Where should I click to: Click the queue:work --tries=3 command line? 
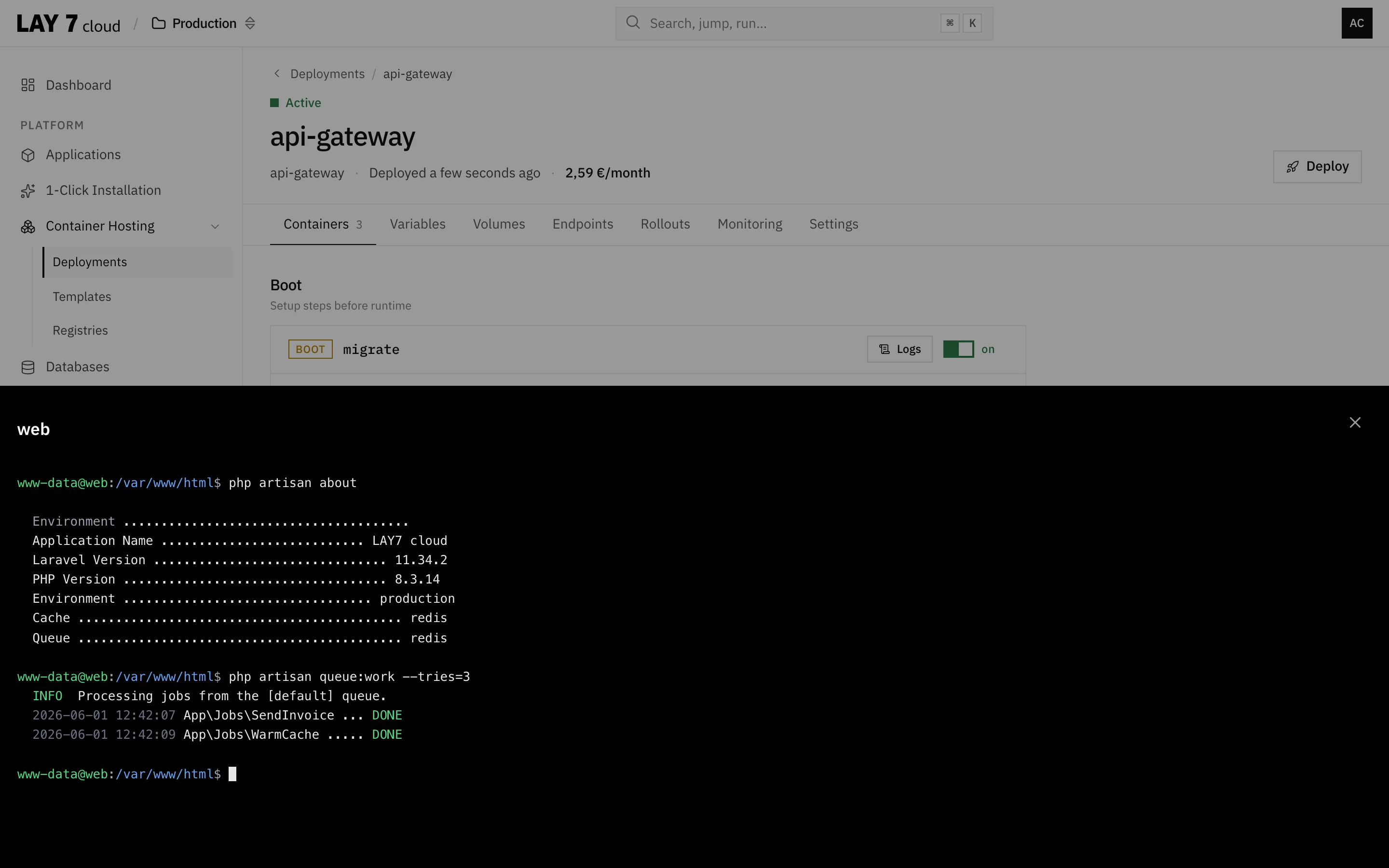coord(349,677)
